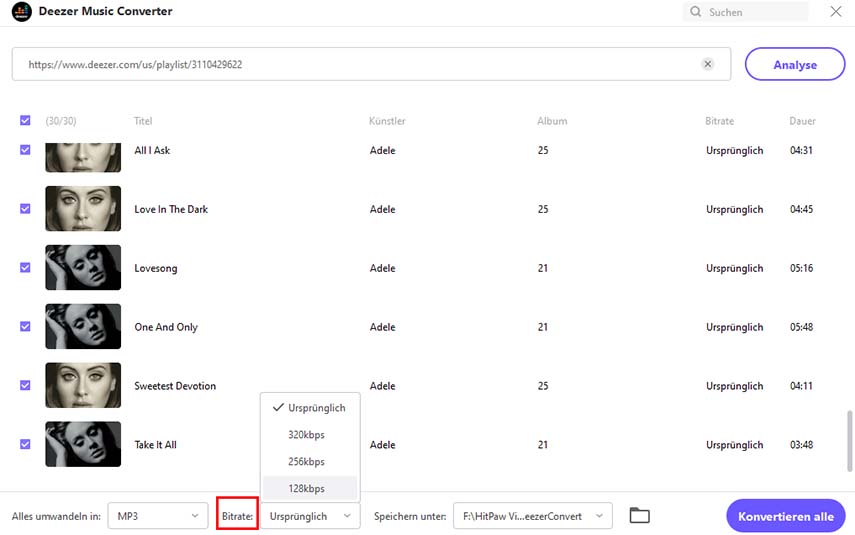Click the Titel column header
Image resolution: width=855 pixels, height=535 pixels.
point(143,121)
